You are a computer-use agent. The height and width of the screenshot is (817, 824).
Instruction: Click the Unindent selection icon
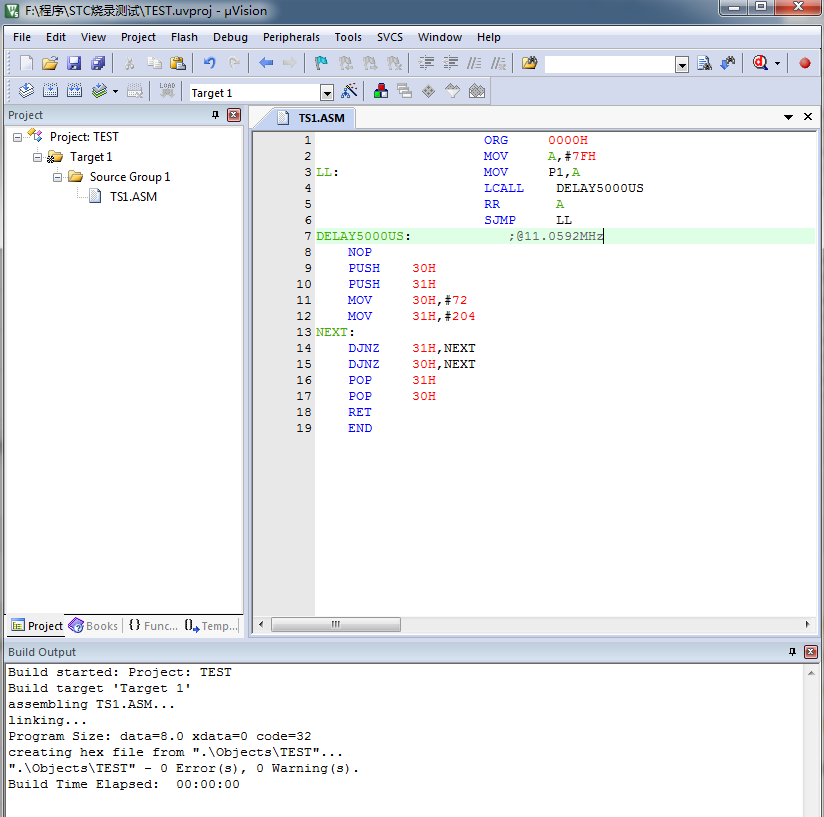(450, 64)
